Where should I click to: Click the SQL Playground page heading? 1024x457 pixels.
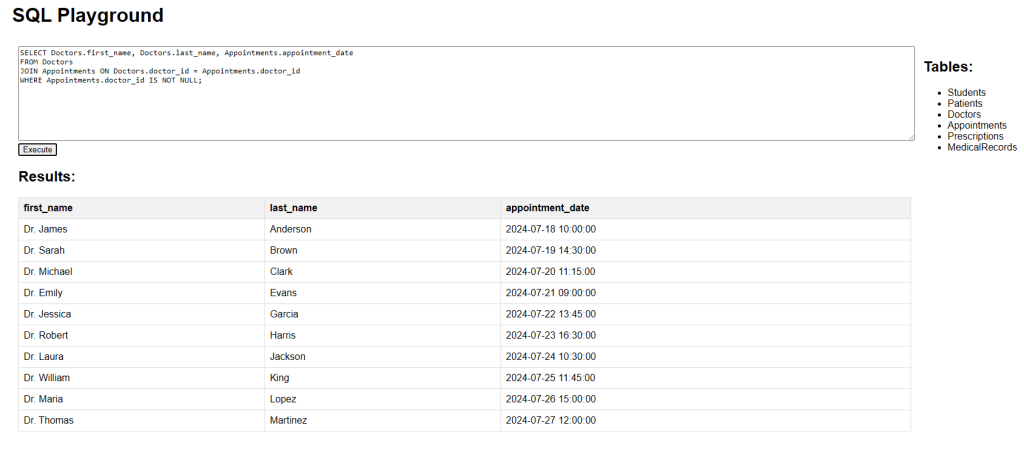88,15
